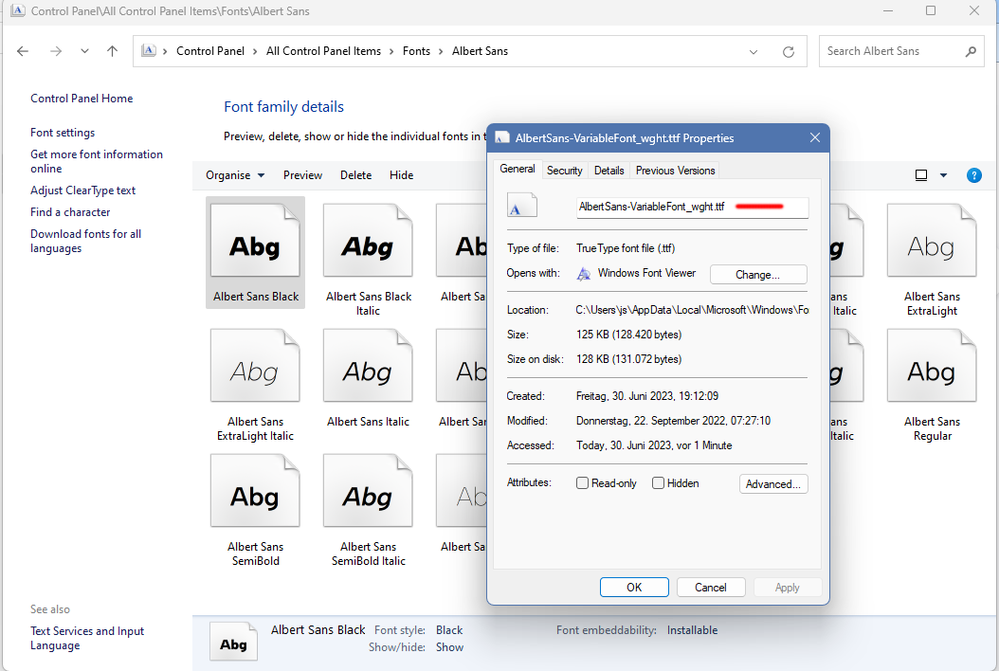Open Advanced... attributes dialog
Screen dimensions: 999x671
(x=773, y=484)
